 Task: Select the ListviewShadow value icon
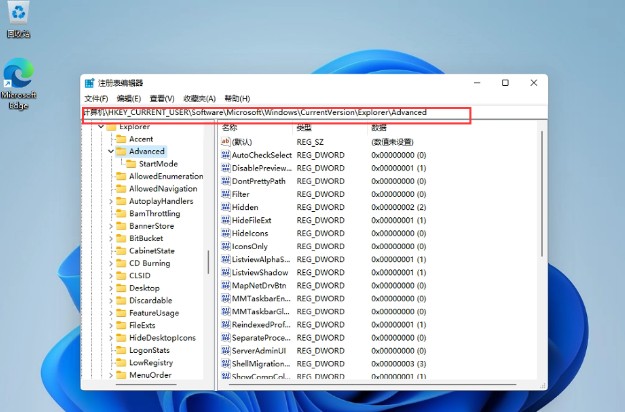coord(226,272)
